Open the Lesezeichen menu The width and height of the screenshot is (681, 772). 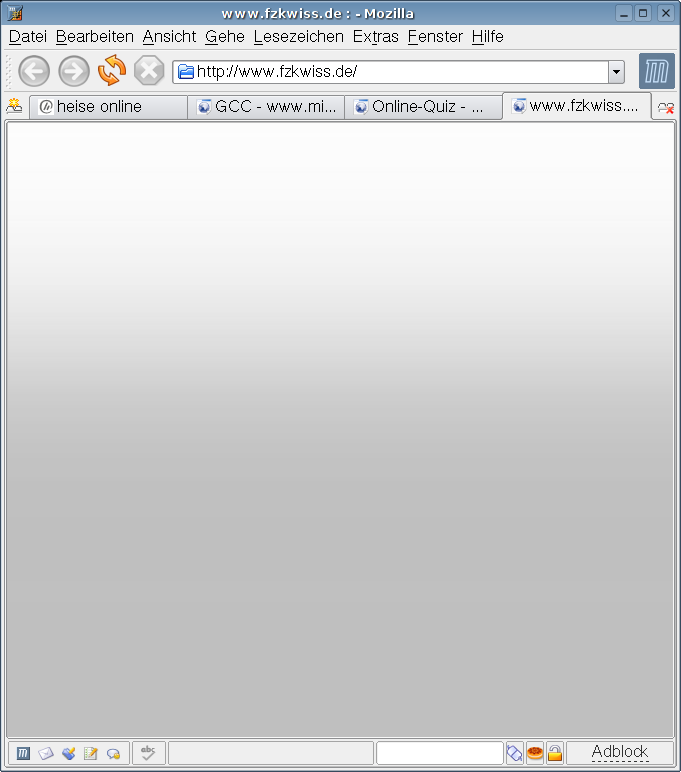298,36
